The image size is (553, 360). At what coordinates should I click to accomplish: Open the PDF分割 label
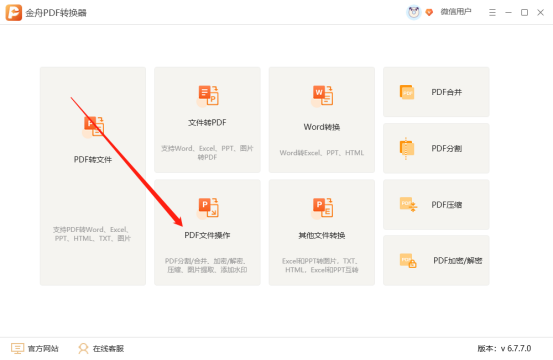pyautogui.click(x=446, y=148)
